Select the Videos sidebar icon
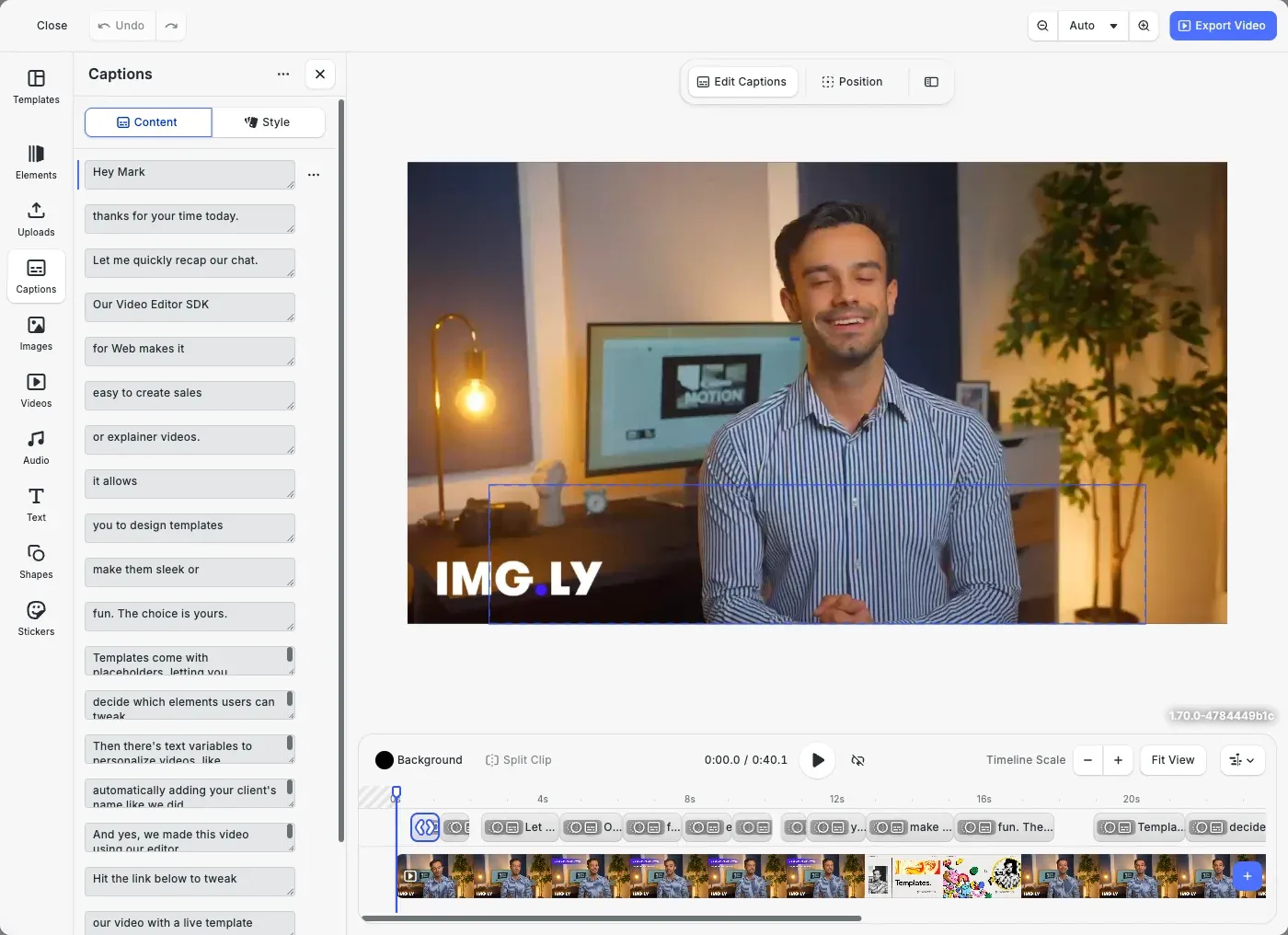The image size is (1288, 935). 36,390
